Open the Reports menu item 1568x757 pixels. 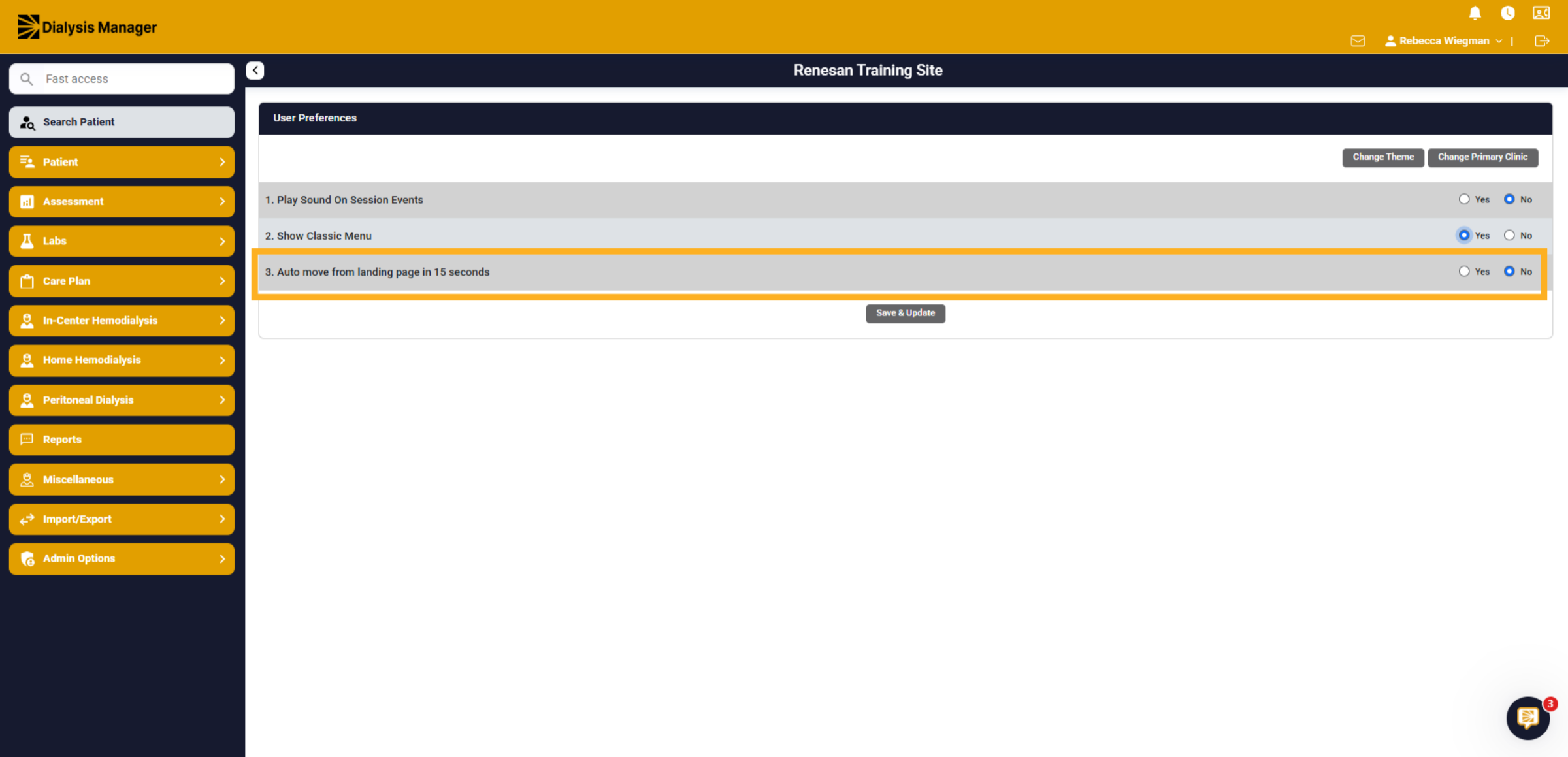pos(122,440)
